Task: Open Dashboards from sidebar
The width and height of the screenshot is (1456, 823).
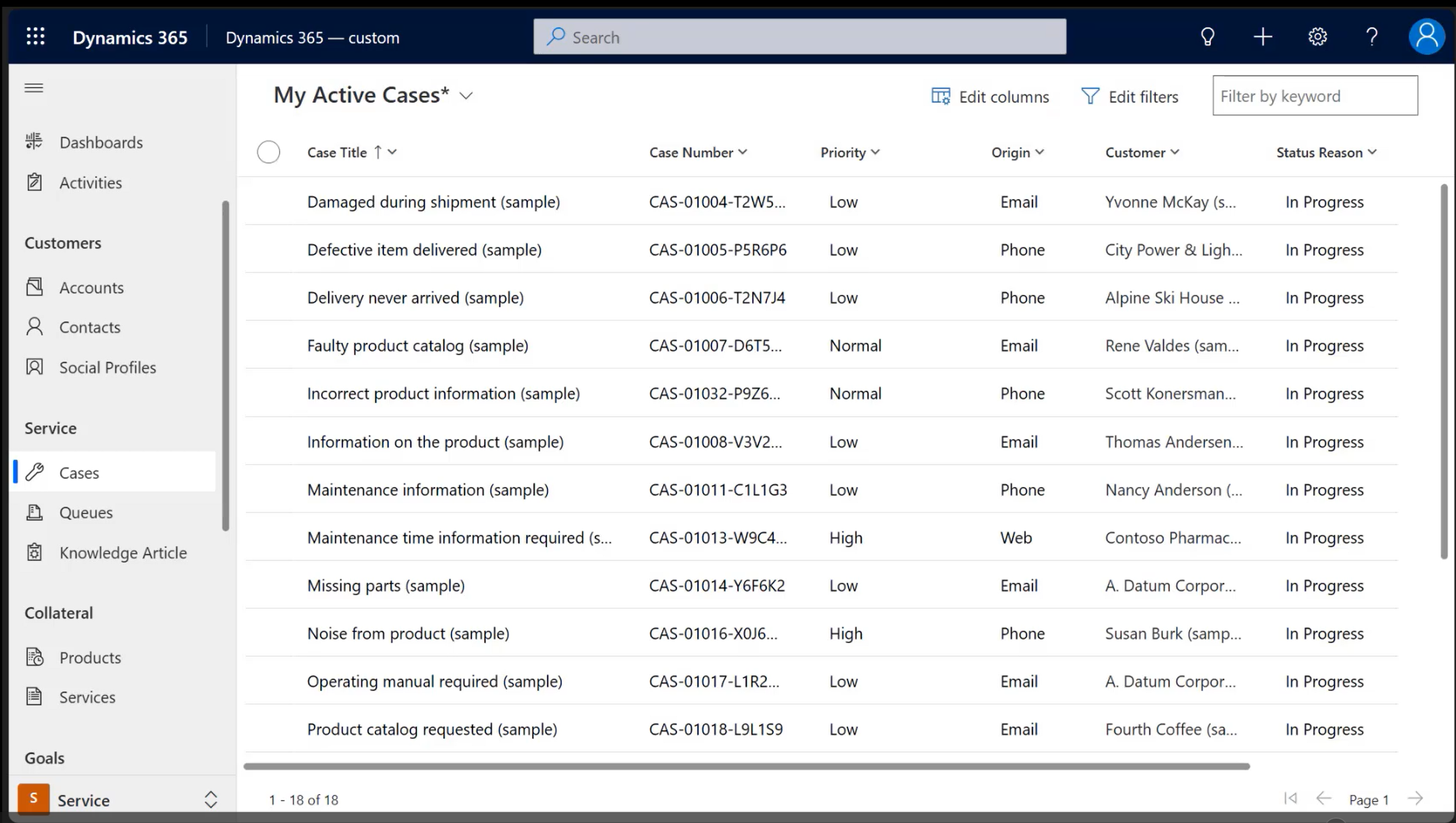Action: point(101,141)
